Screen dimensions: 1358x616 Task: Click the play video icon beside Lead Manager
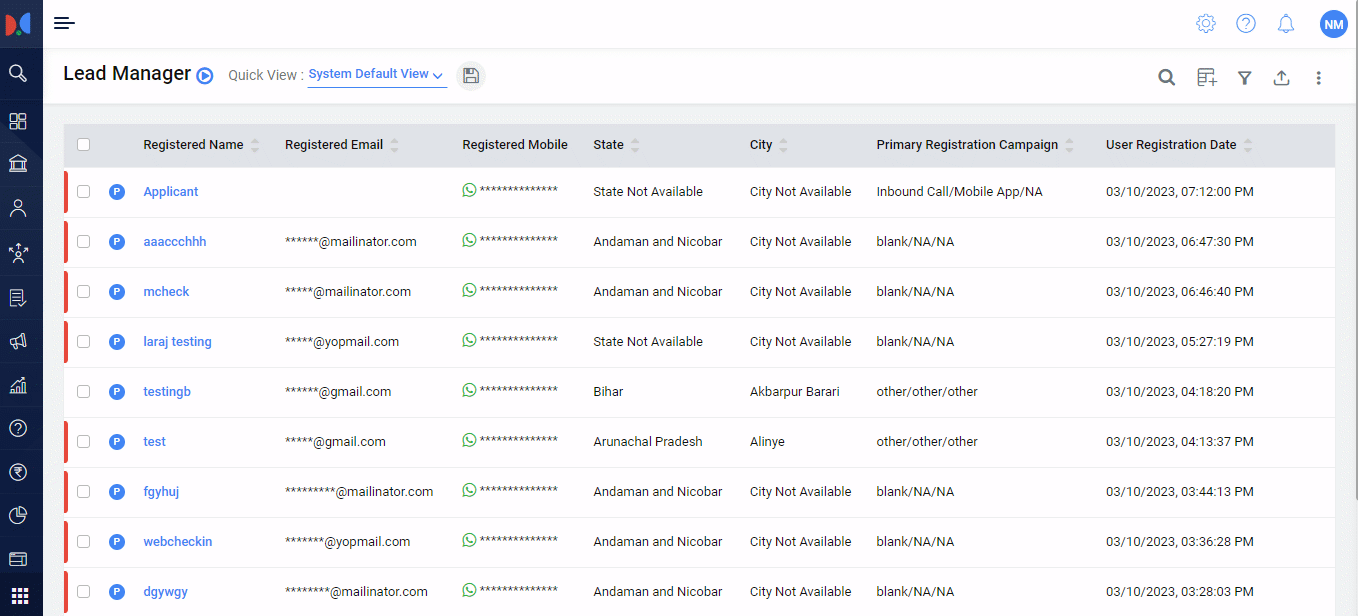[205, 75]
